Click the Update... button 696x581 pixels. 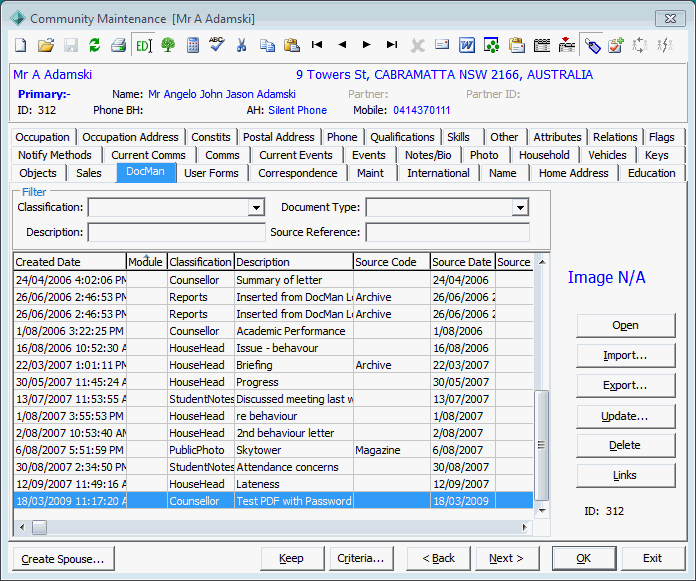625,416
